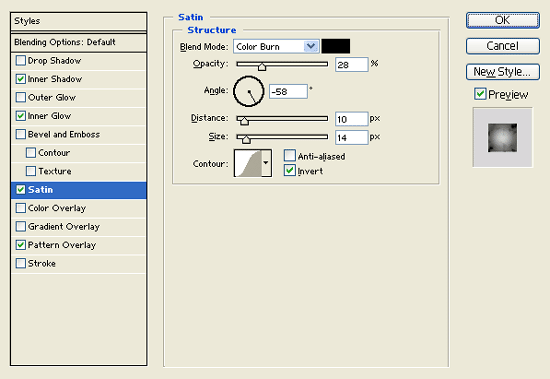Select the highlighted Satin row
The image size is (550, 379).
(79, 190)
